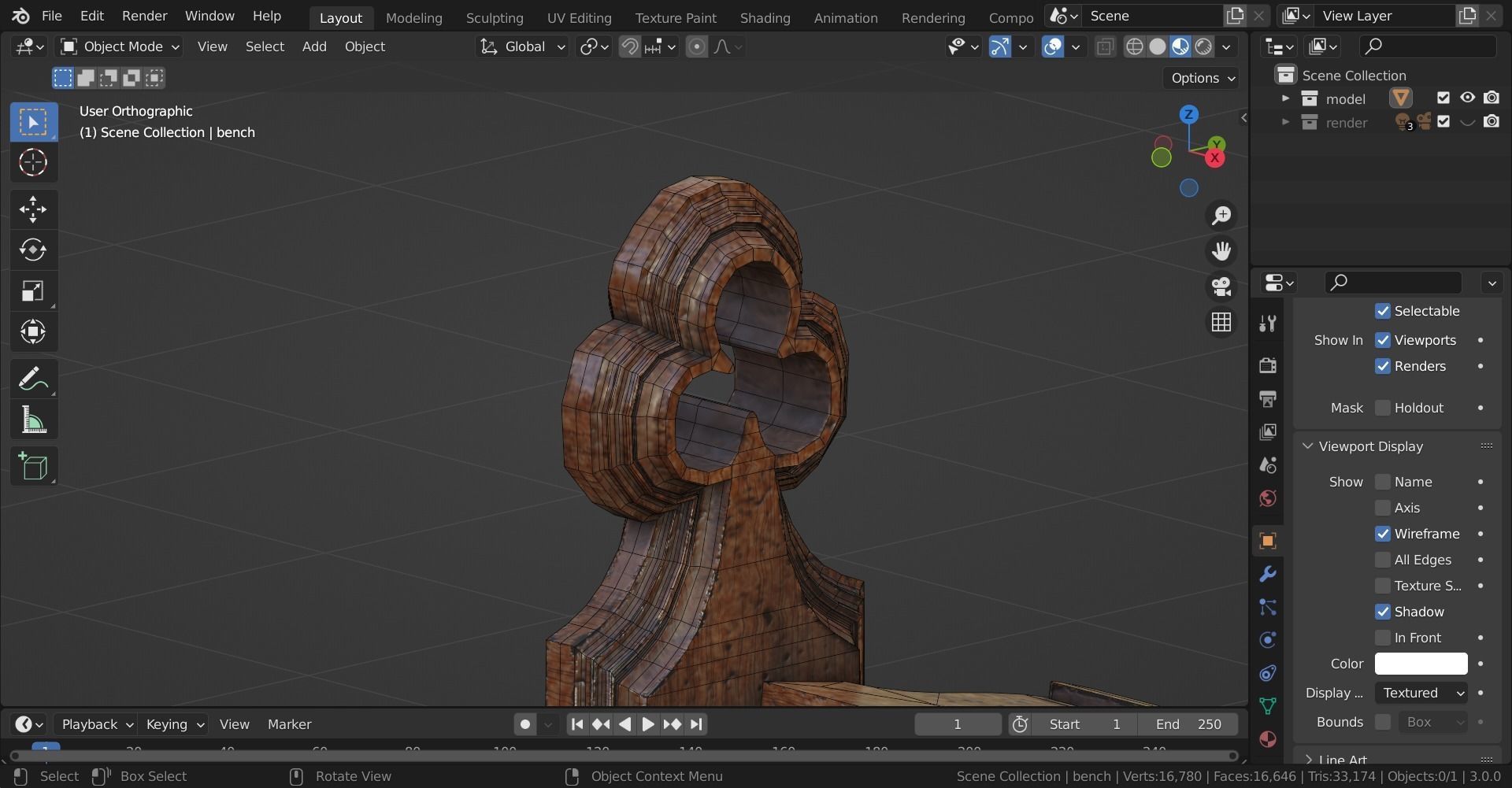This screenshot has height=788, width=1512.
Task: Expand the model collection
Action: pyautogui.click(x=1285, y=98)
